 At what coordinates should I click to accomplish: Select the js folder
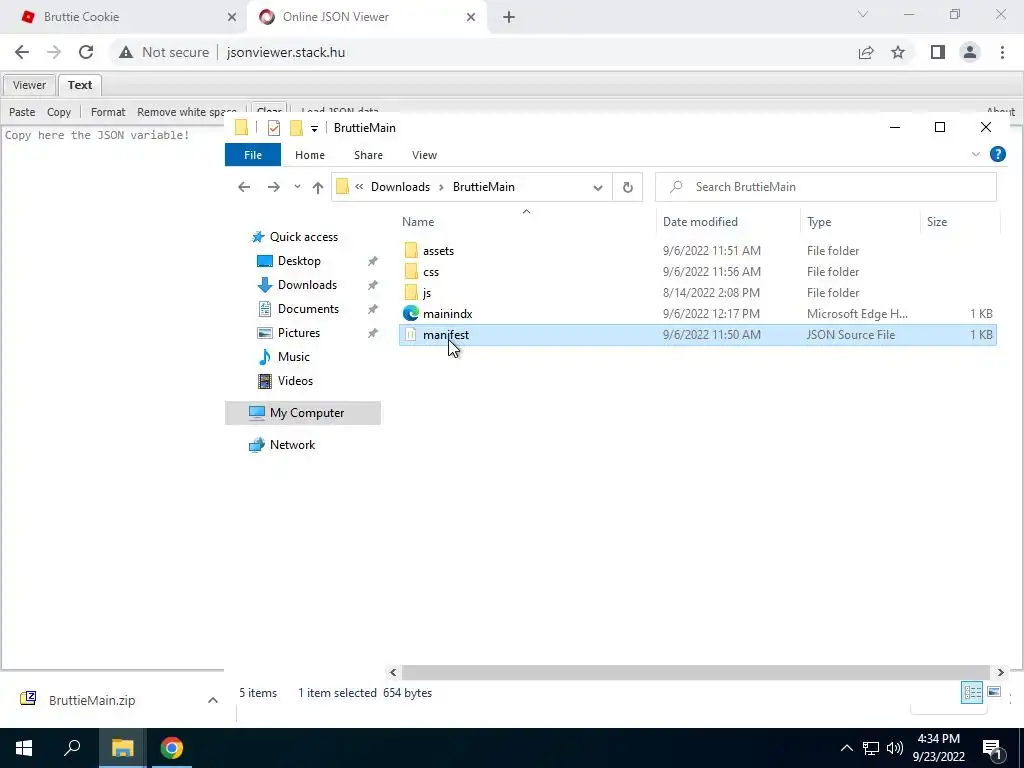[x=697, y=293]
